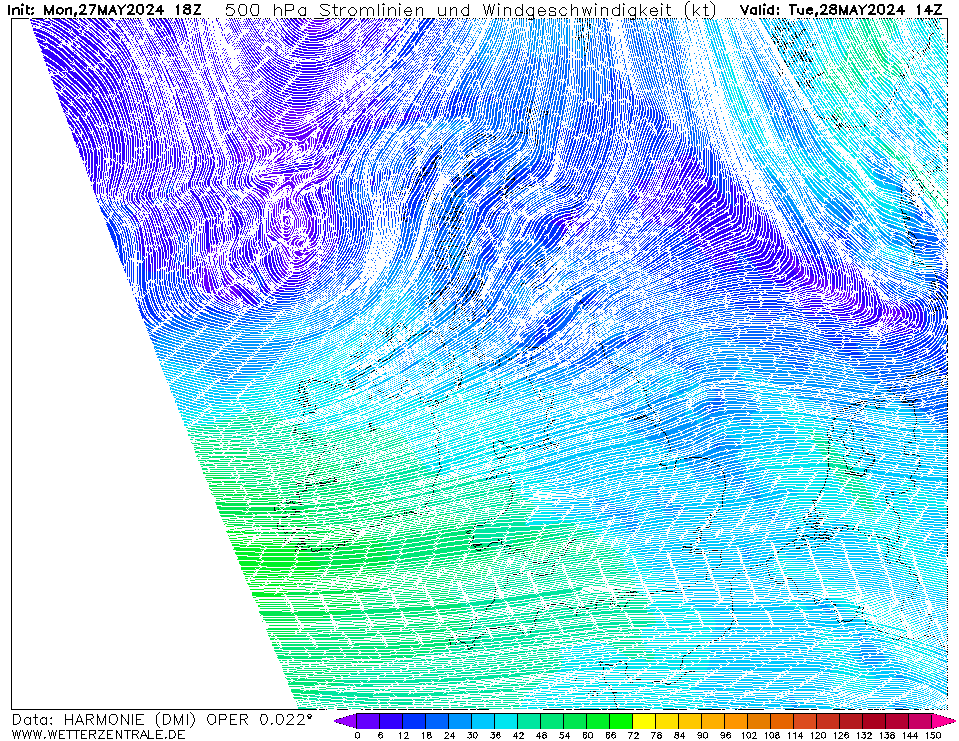
Task: Click the right pink arrow end of the color scale
Action: coord(944,721)
